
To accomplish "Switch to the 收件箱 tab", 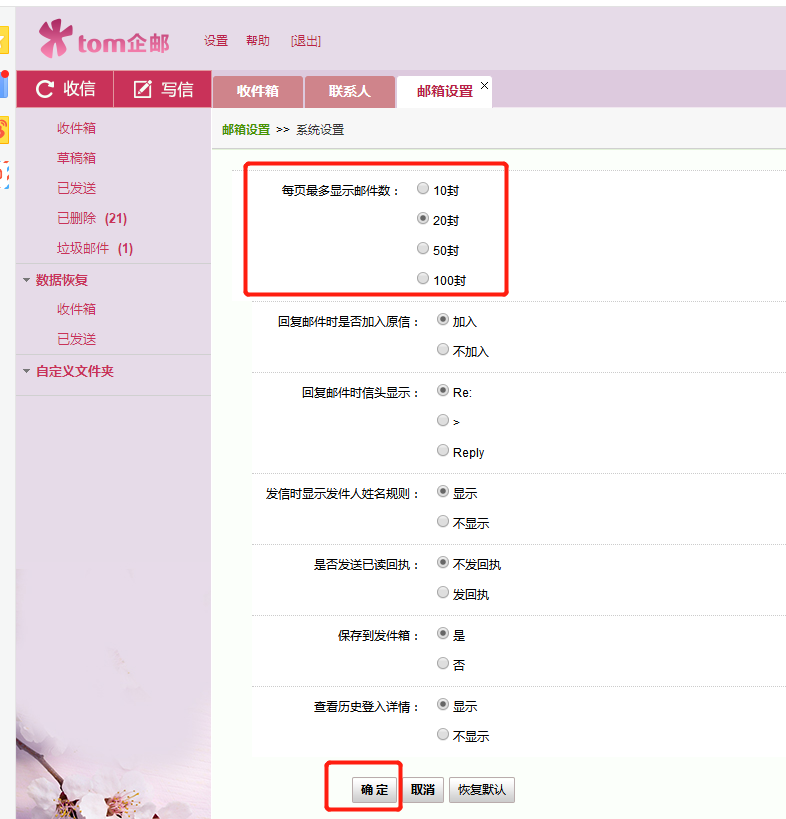I will pyautogui.click(x=258, y=91).
